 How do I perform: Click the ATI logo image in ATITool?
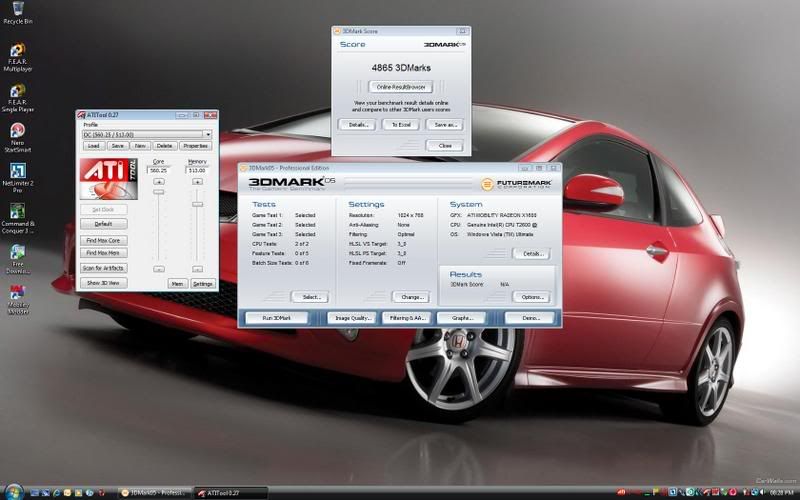point(109,179)
